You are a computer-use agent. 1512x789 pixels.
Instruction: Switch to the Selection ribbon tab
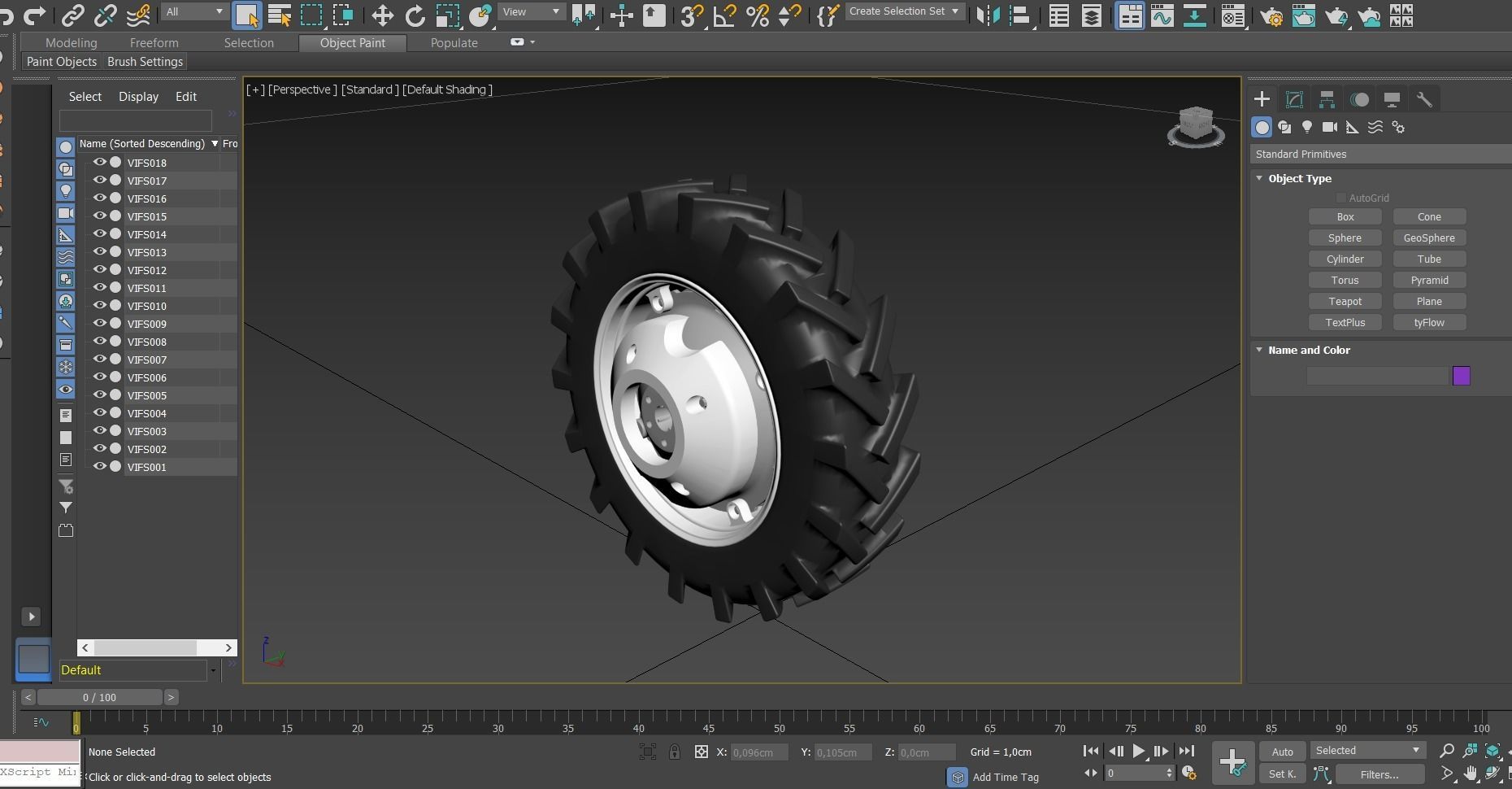(x=249, y=43)
